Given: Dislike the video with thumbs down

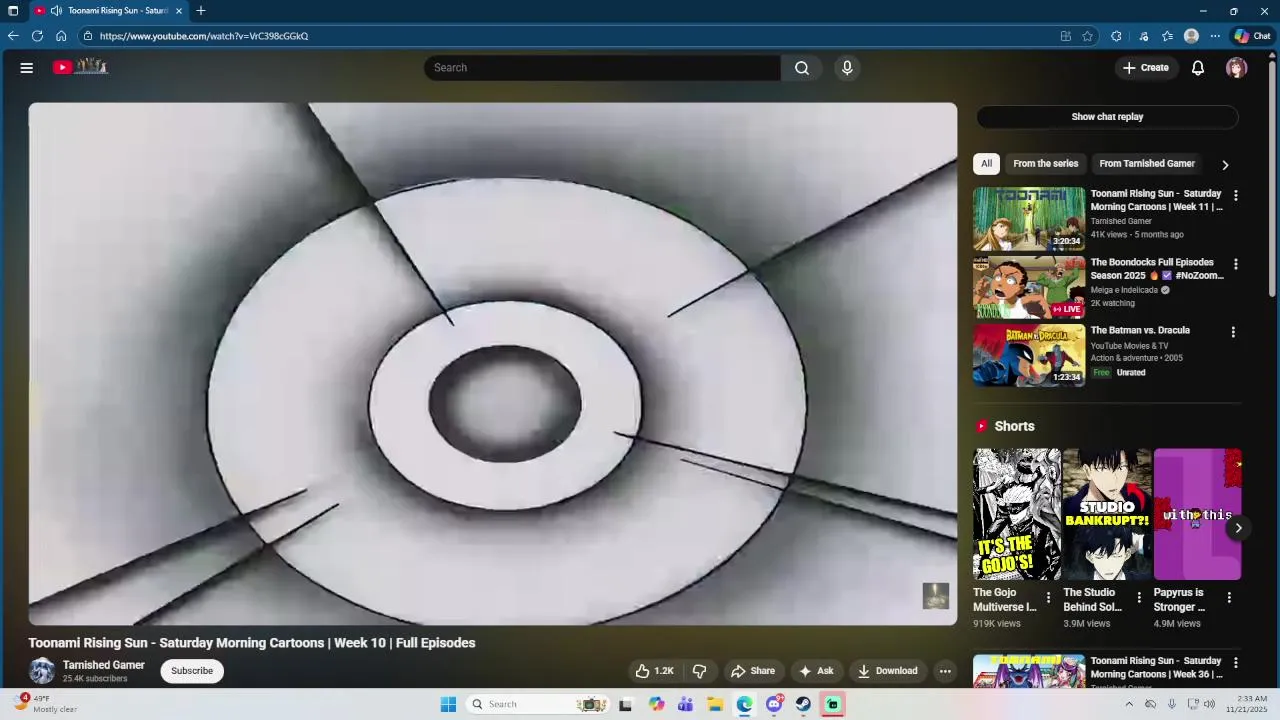Looking at the screenshot, I should click(700, 671).
